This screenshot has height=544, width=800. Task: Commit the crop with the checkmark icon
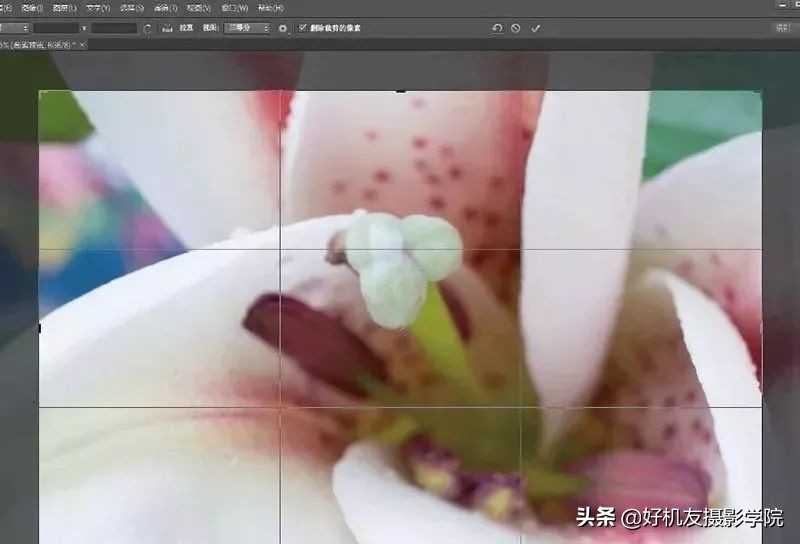click(535, 29)
